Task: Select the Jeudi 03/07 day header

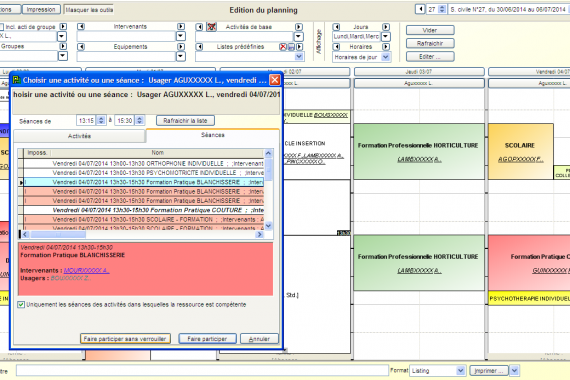Action: tap(419, 72)
